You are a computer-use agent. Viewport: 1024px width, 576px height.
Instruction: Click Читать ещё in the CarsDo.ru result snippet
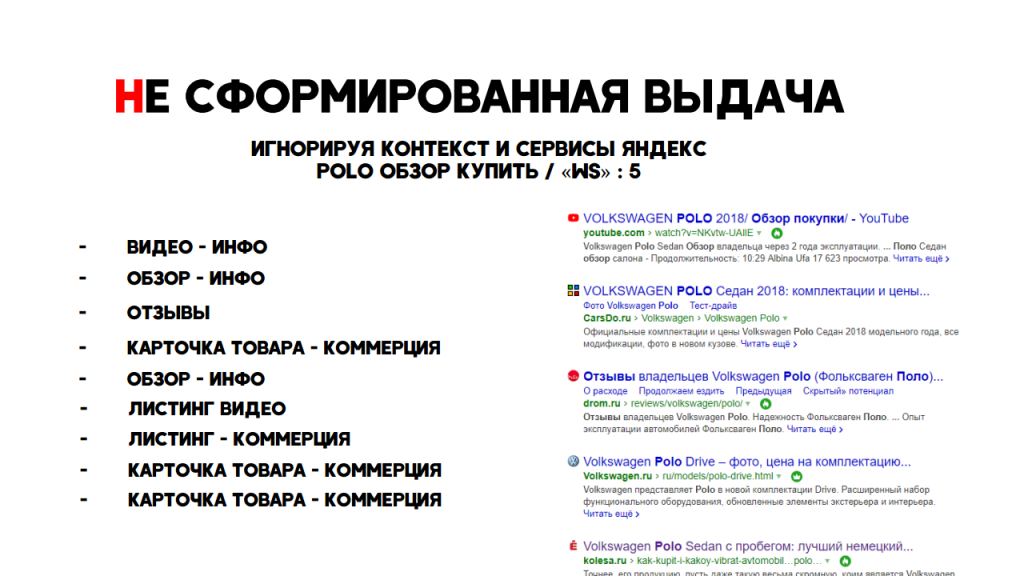[x=769, y=344]
